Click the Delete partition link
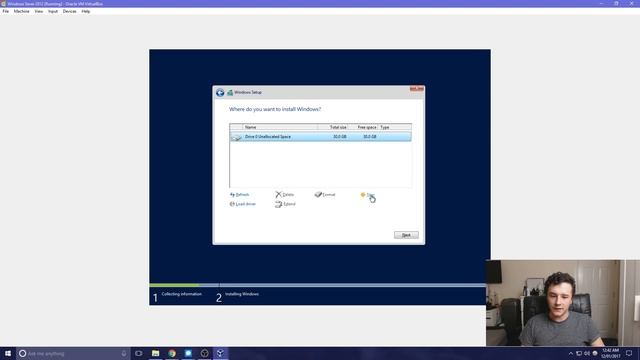This screenshot has height=360, width=640. click(284, 195)
